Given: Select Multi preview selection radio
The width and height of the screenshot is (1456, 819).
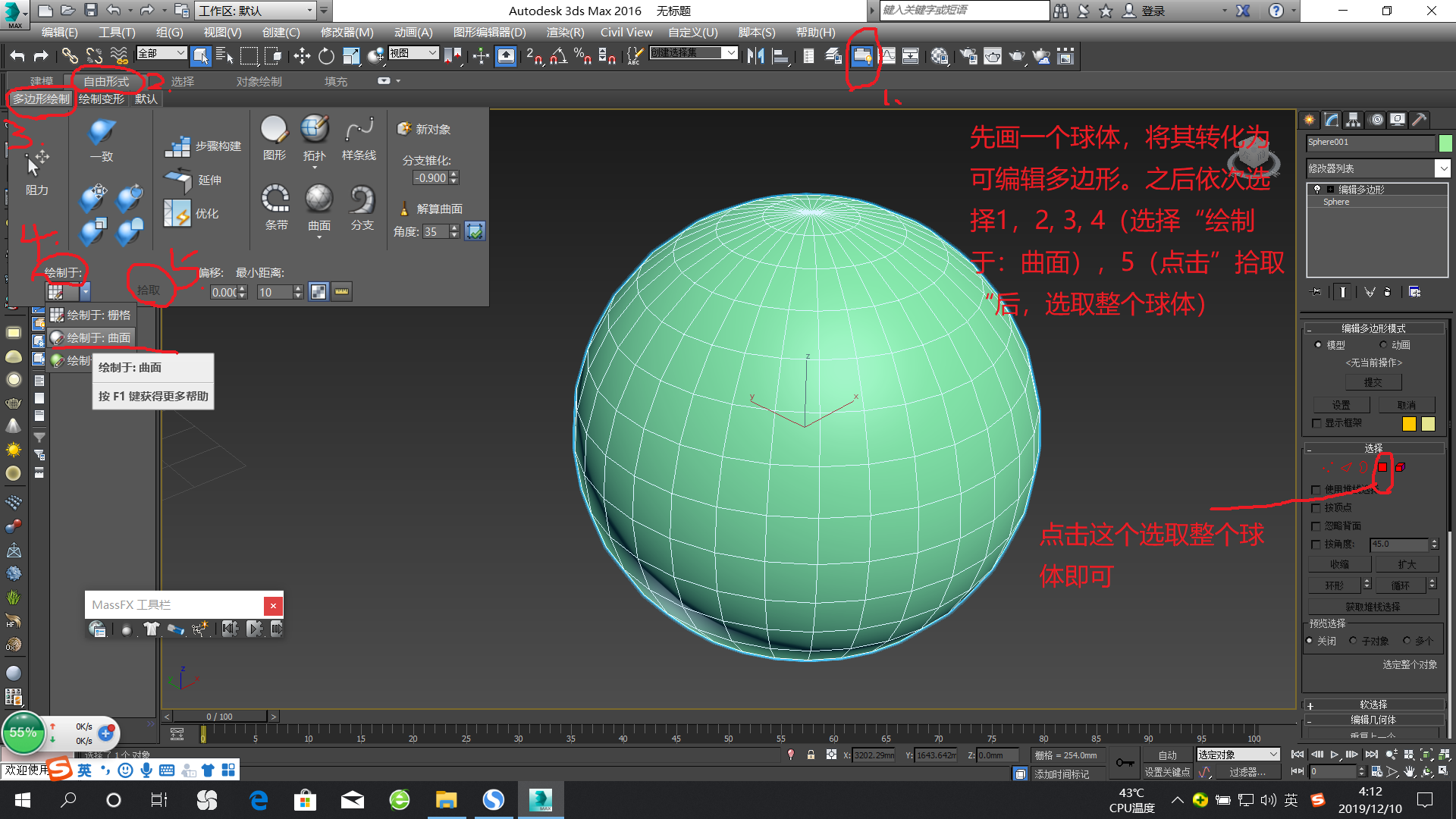Looking at the screenshot, I should pos(1407,641).
